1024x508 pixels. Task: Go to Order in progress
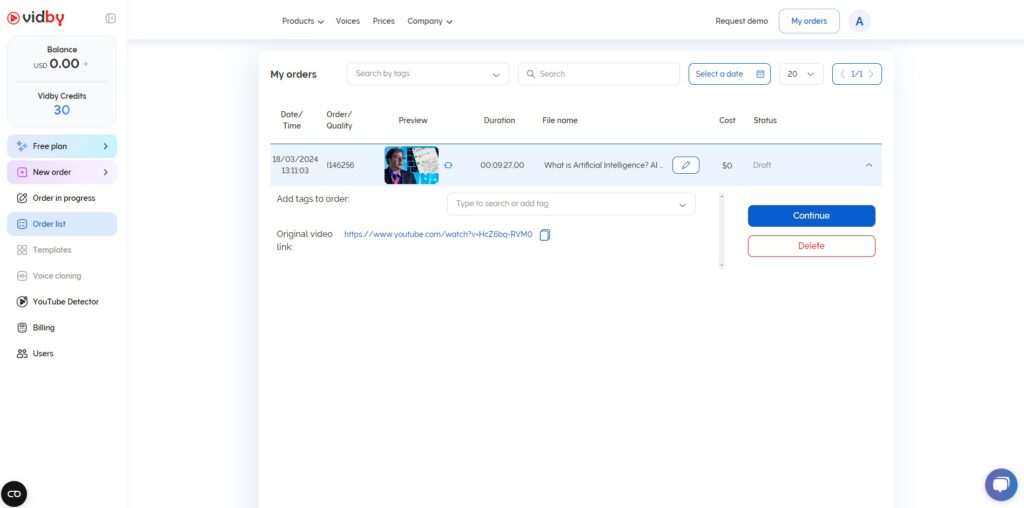[62, 198]
